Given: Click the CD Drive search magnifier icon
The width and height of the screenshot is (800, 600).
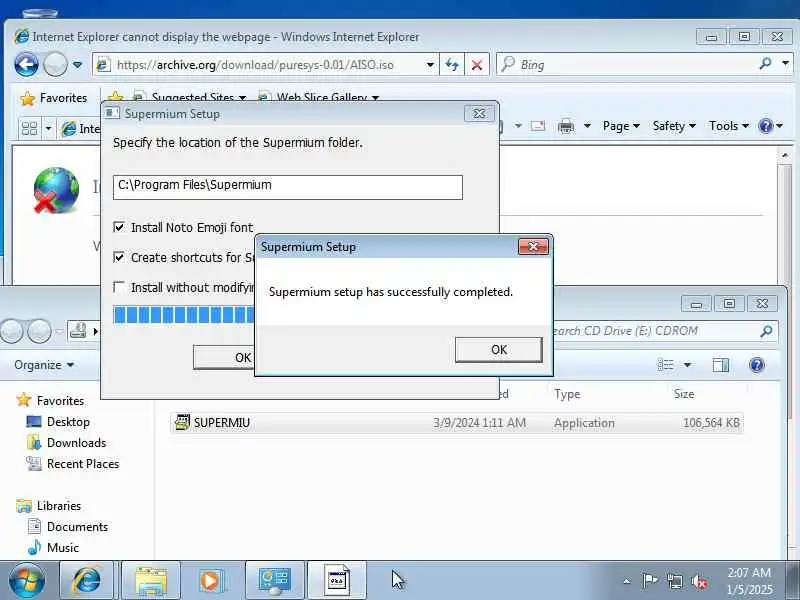Looking at the screenshot, I should [766, 332].
